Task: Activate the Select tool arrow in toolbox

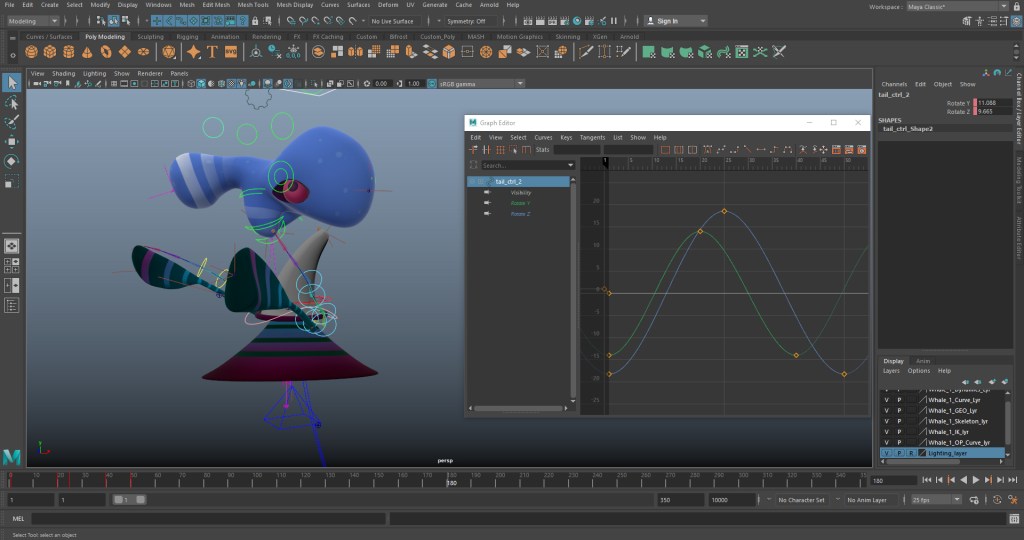Action: (x=12, y=82)
